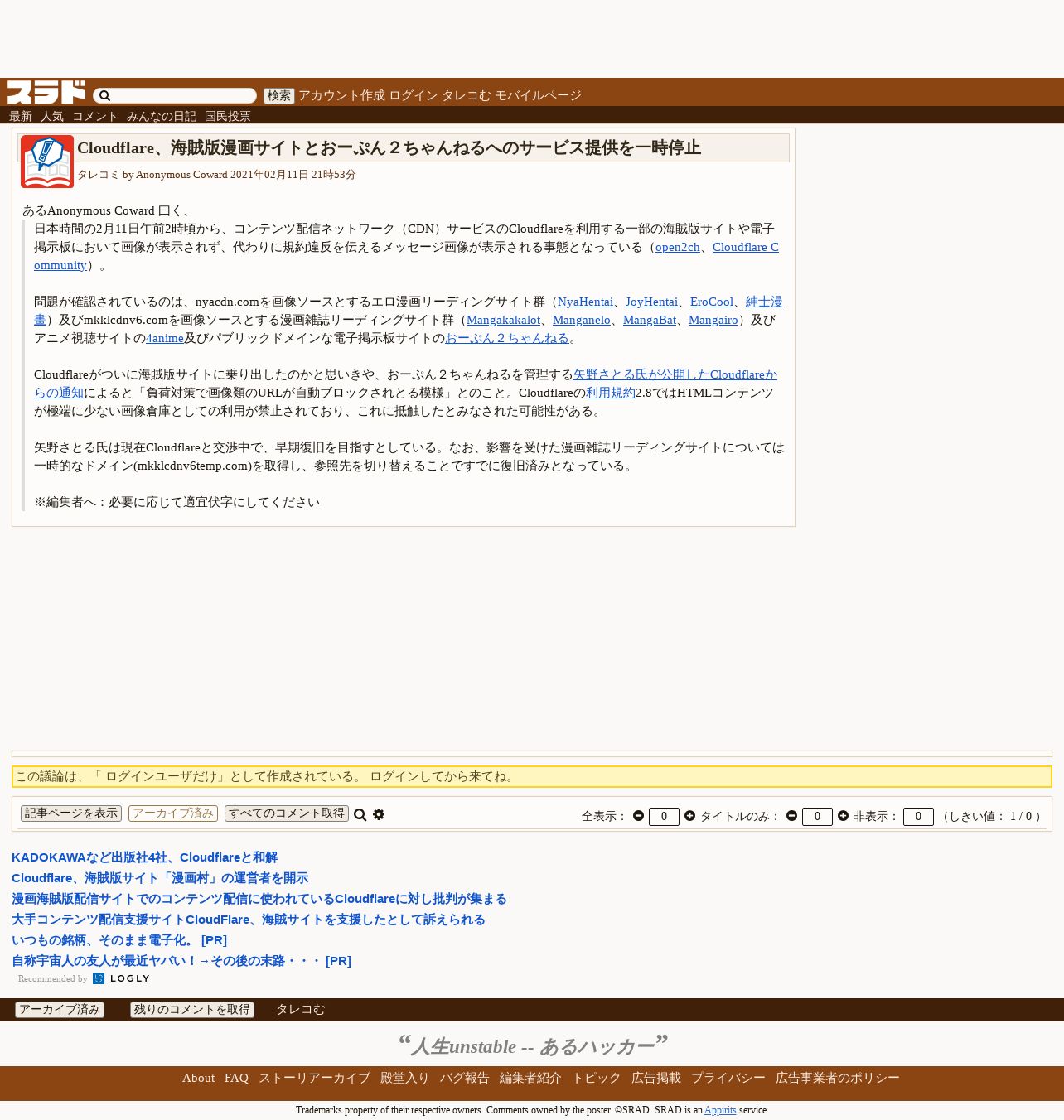Click the upper アーカイブ済み button

[173, 813]
